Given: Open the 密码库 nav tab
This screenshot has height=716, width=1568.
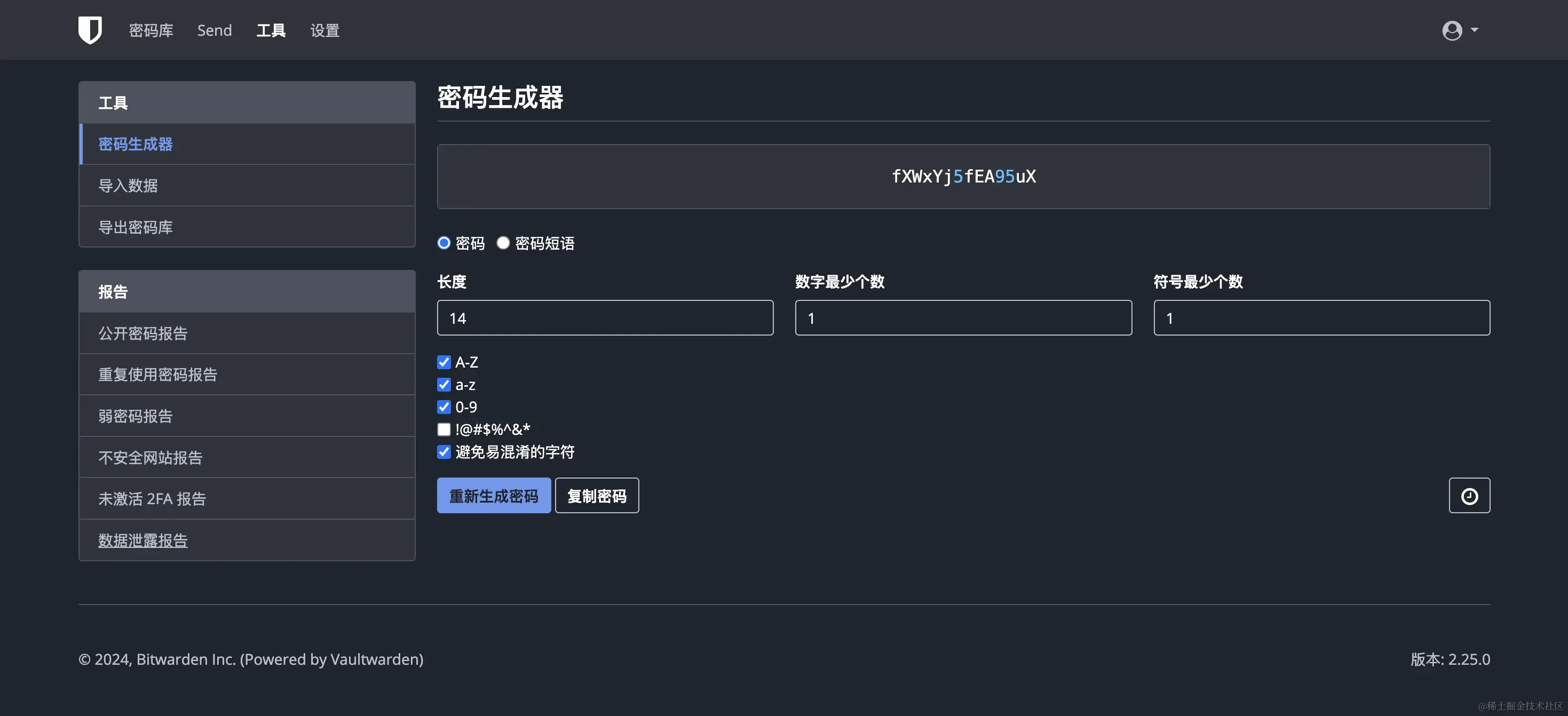Looking at the screenshot, I should coord(151,30).
